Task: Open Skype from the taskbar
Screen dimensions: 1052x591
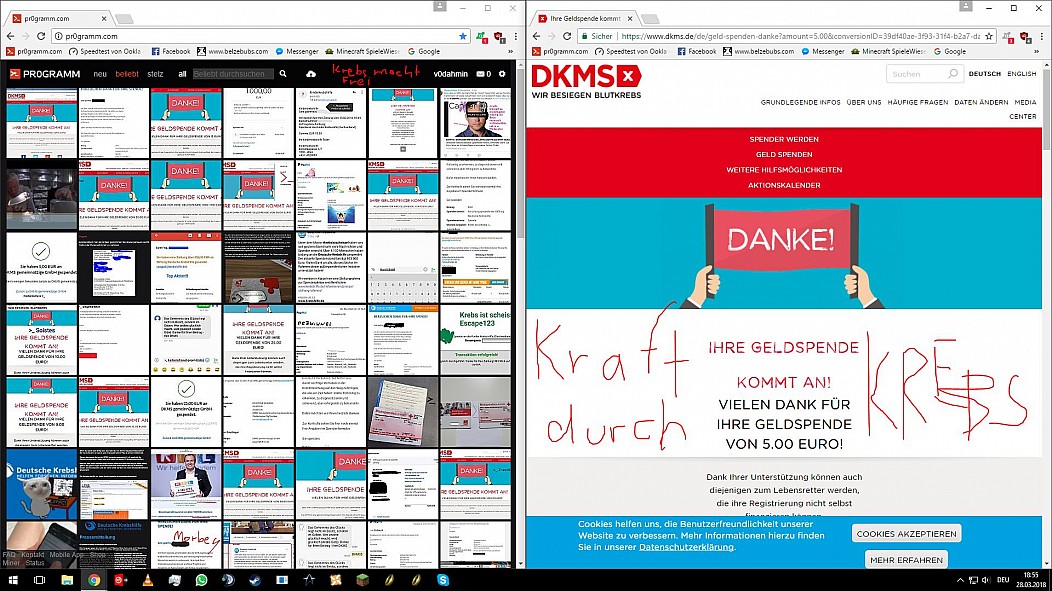Action: tap(443, 580)
